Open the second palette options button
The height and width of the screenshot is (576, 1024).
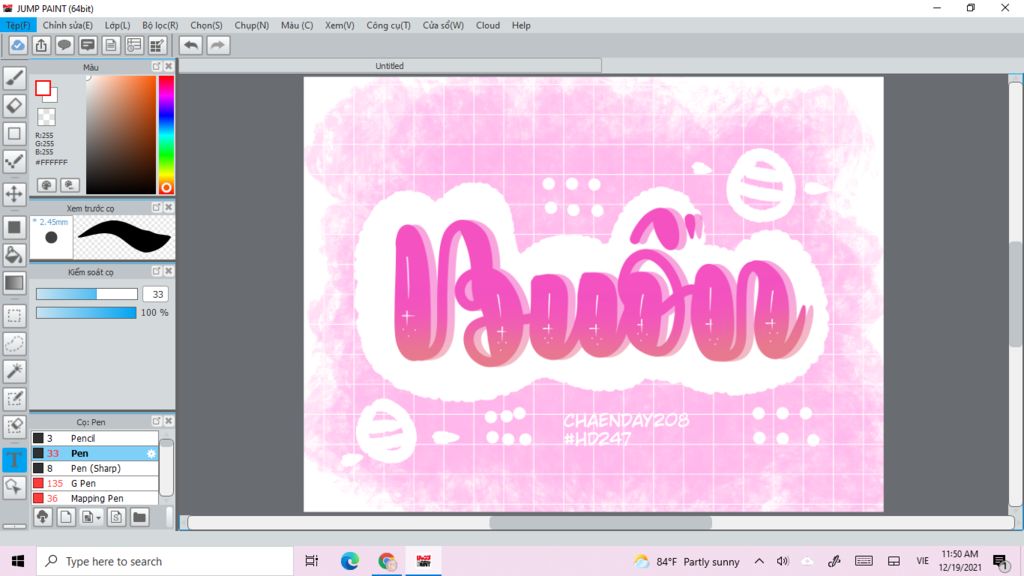tap(70, 185)
